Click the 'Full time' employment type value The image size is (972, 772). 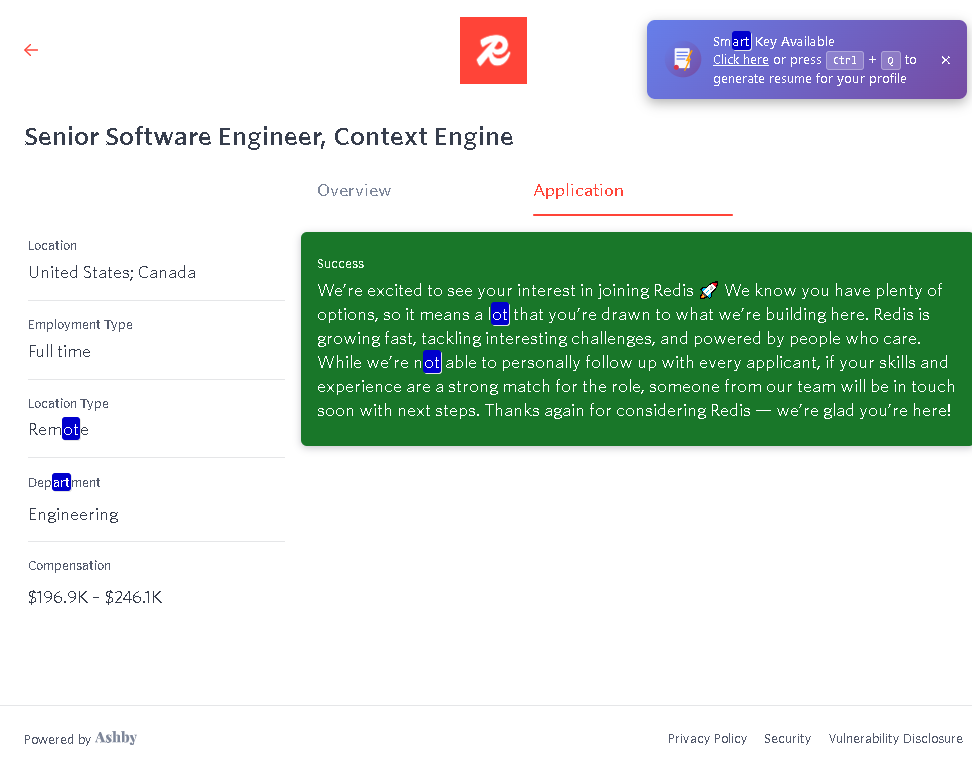[x=59, y=352]
